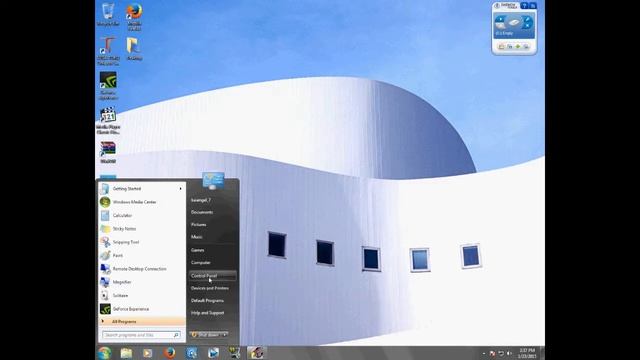Open the taskbar clock and date
The height and width of the screenshot is (360, 640).
click(527, 353)
